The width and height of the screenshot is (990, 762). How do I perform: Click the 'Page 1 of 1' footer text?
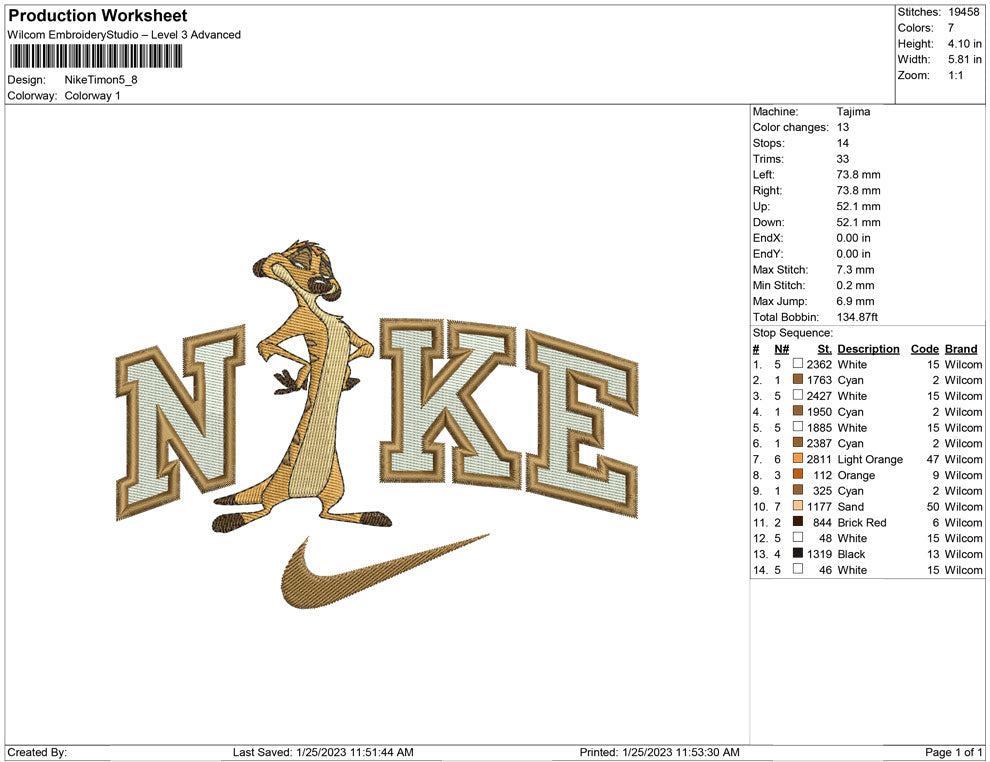(953, 752)
